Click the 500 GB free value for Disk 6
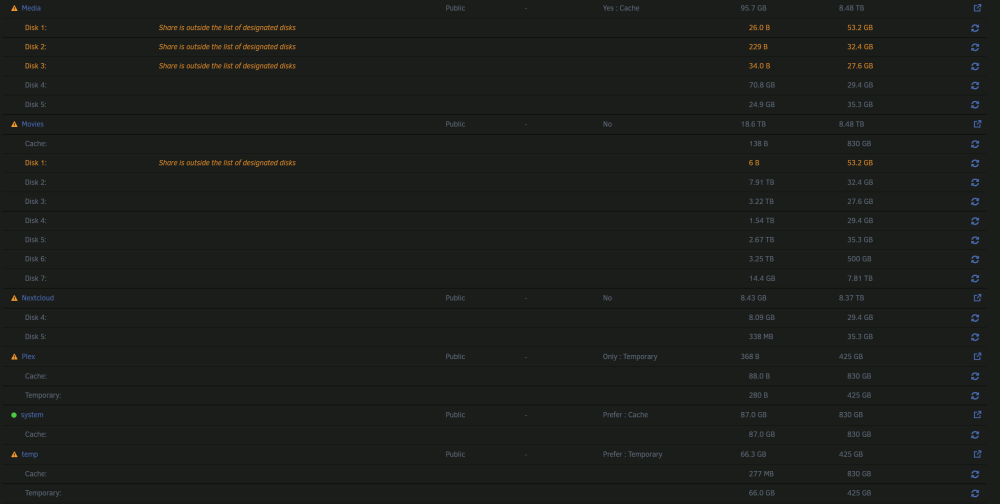This screenshot has height=504, width=1000. tap(859, 259)
